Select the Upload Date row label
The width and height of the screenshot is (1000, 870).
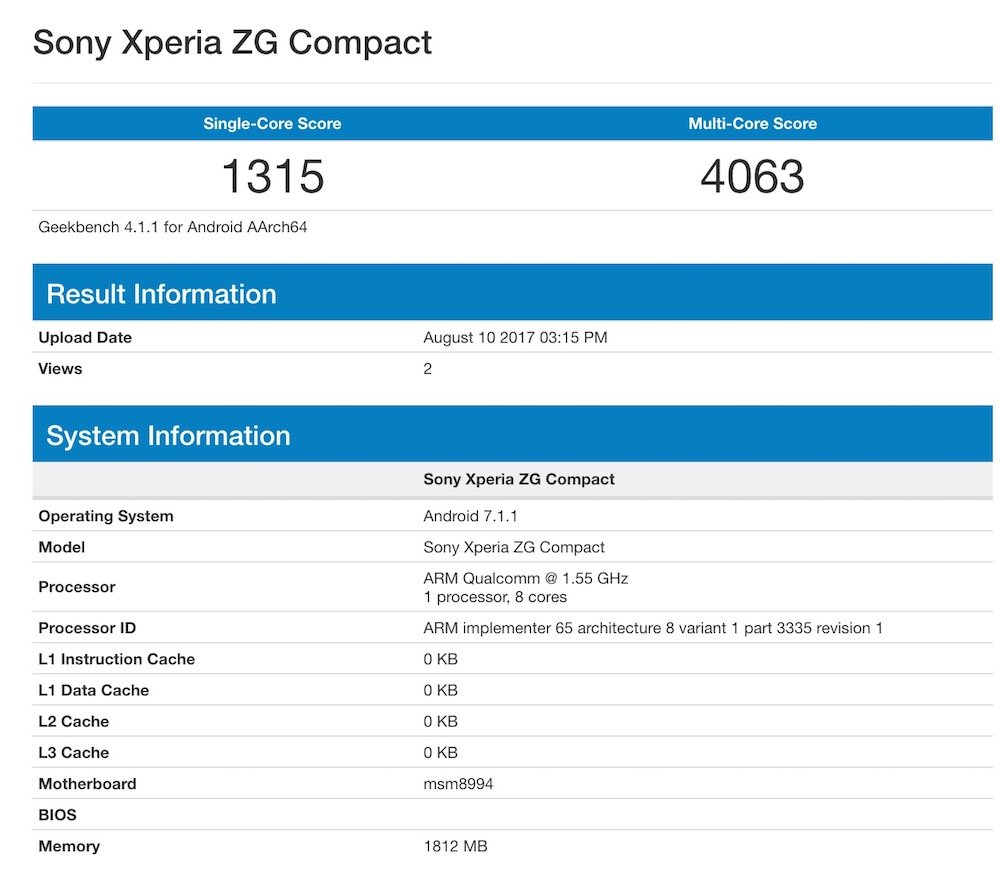(85, 338)
